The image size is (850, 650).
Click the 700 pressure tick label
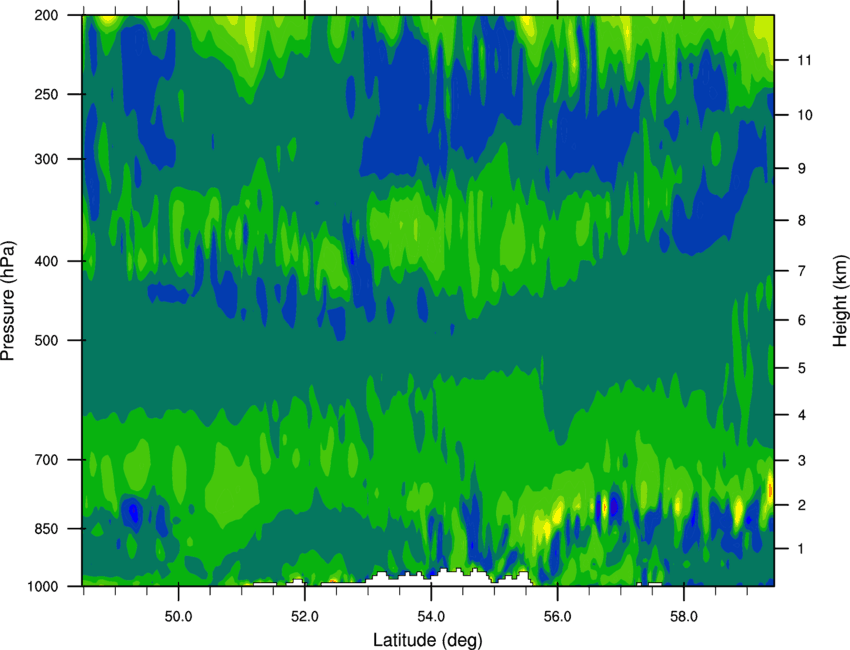47,460
